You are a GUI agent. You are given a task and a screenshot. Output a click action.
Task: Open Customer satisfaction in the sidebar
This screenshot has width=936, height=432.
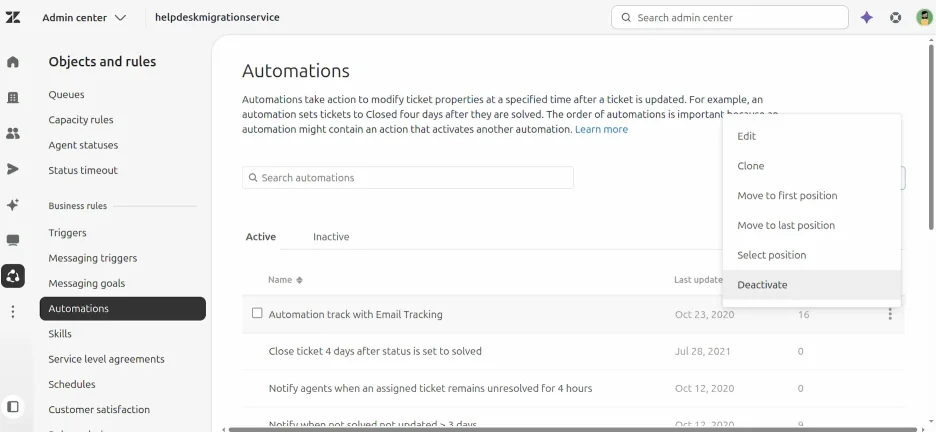point(99,409)
